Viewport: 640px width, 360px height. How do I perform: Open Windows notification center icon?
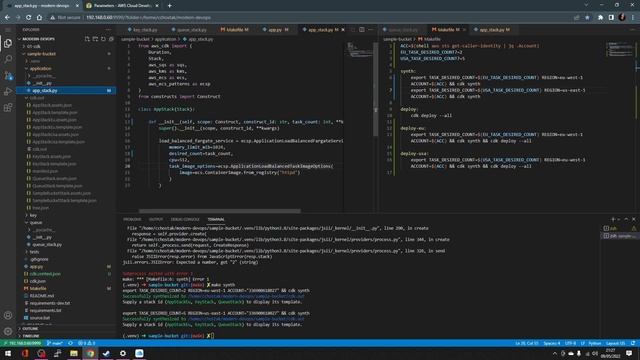[x=629, y=353]
